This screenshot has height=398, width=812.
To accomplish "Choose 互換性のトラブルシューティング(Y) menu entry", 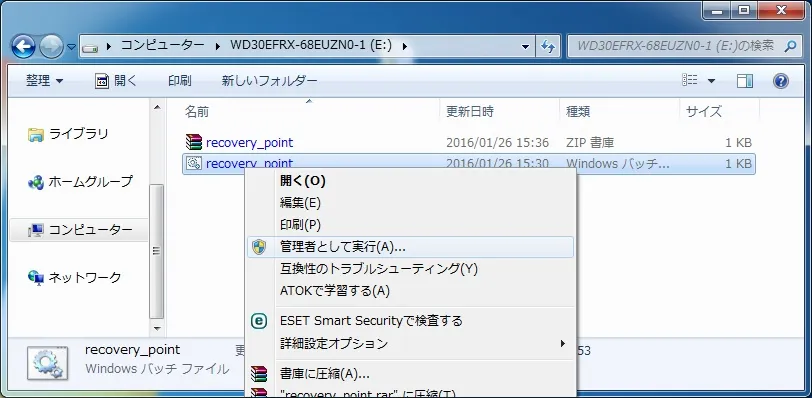I will 411,269.
